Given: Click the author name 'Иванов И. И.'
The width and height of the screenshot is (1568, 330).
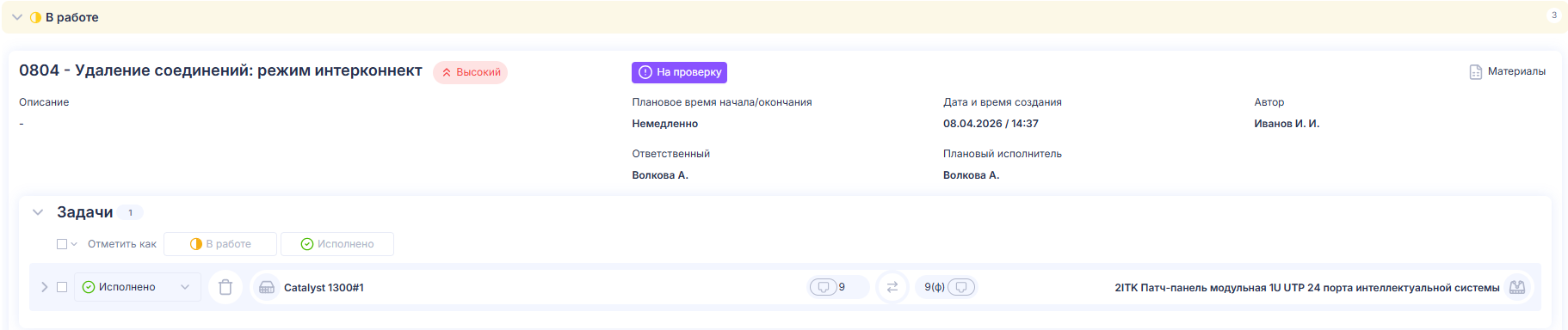Looking at the screenshot, I should point(1287,124).
